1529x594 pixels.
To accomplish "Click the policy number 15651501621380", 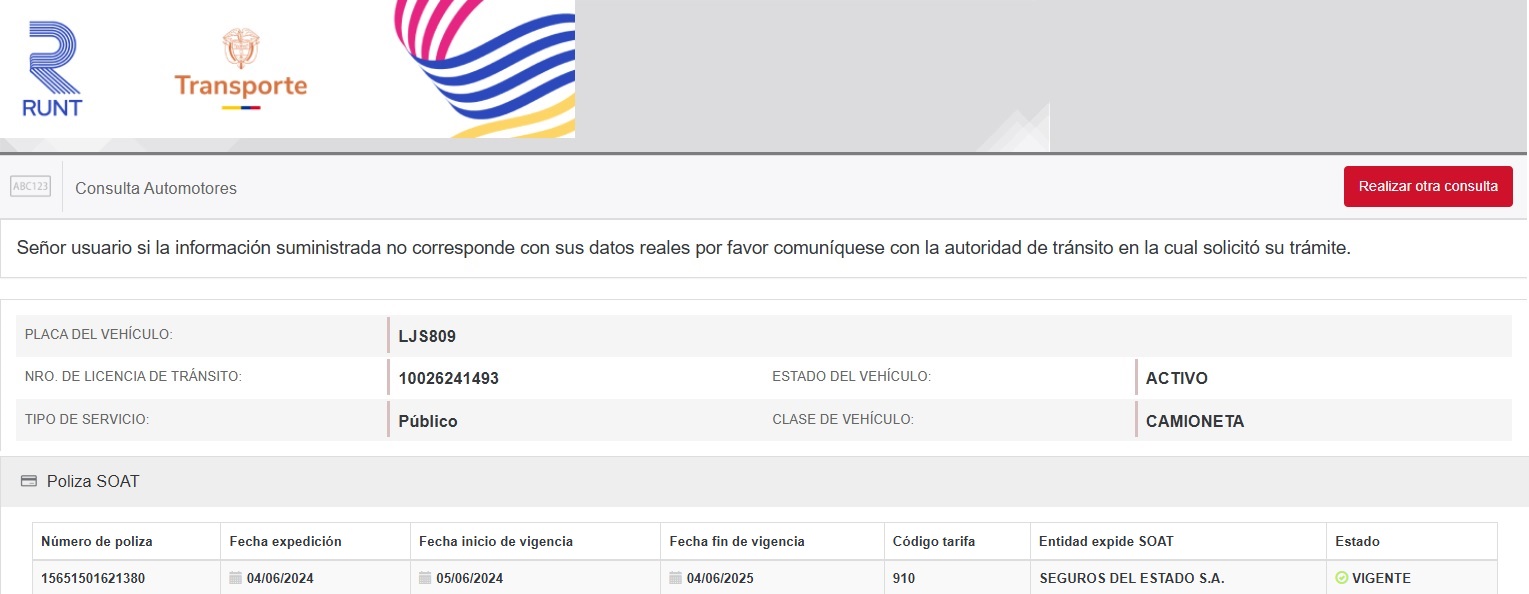I will tap(97, 578).
